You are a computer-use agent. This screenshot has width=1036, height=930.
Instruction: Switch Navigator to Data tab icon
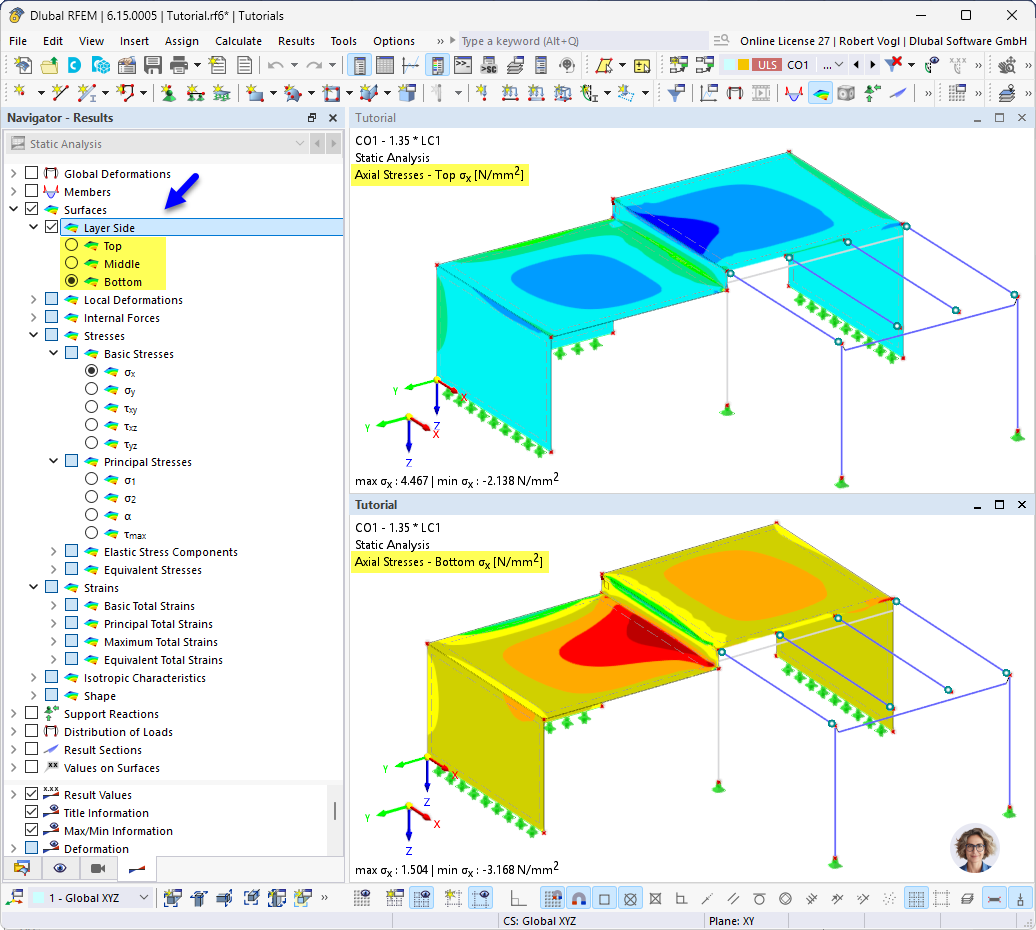coord(22,868)
